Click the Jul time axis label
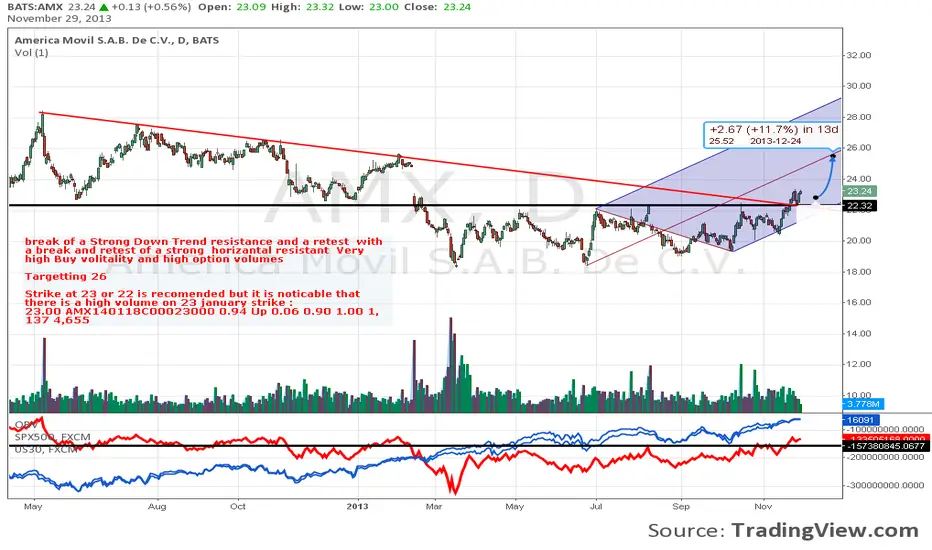The width and height of the screenshot is (932, 550). (x=596, y=507)
